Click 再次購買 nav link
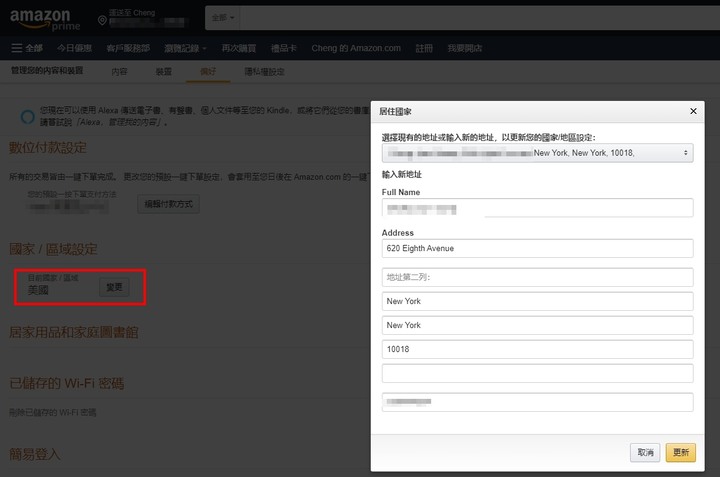The width and height of the screenshot is (720, 477). point(239,48)
